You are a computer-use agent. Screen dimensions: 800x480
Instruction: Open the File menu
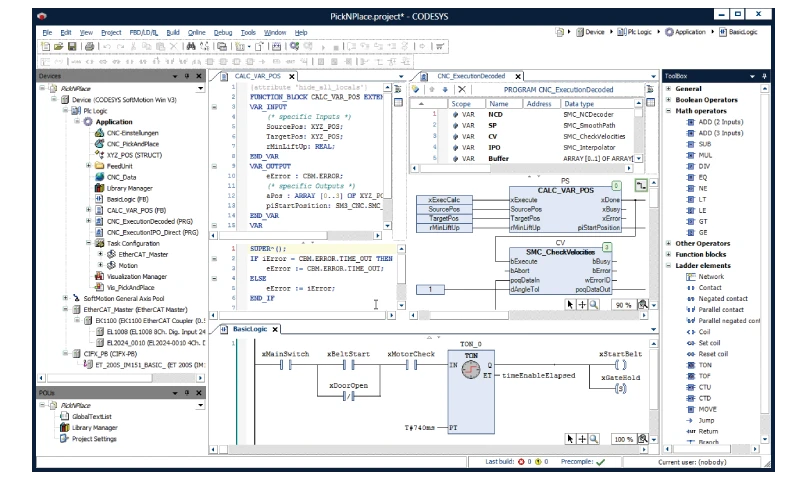pyautogui.click(x=47, y=32)
